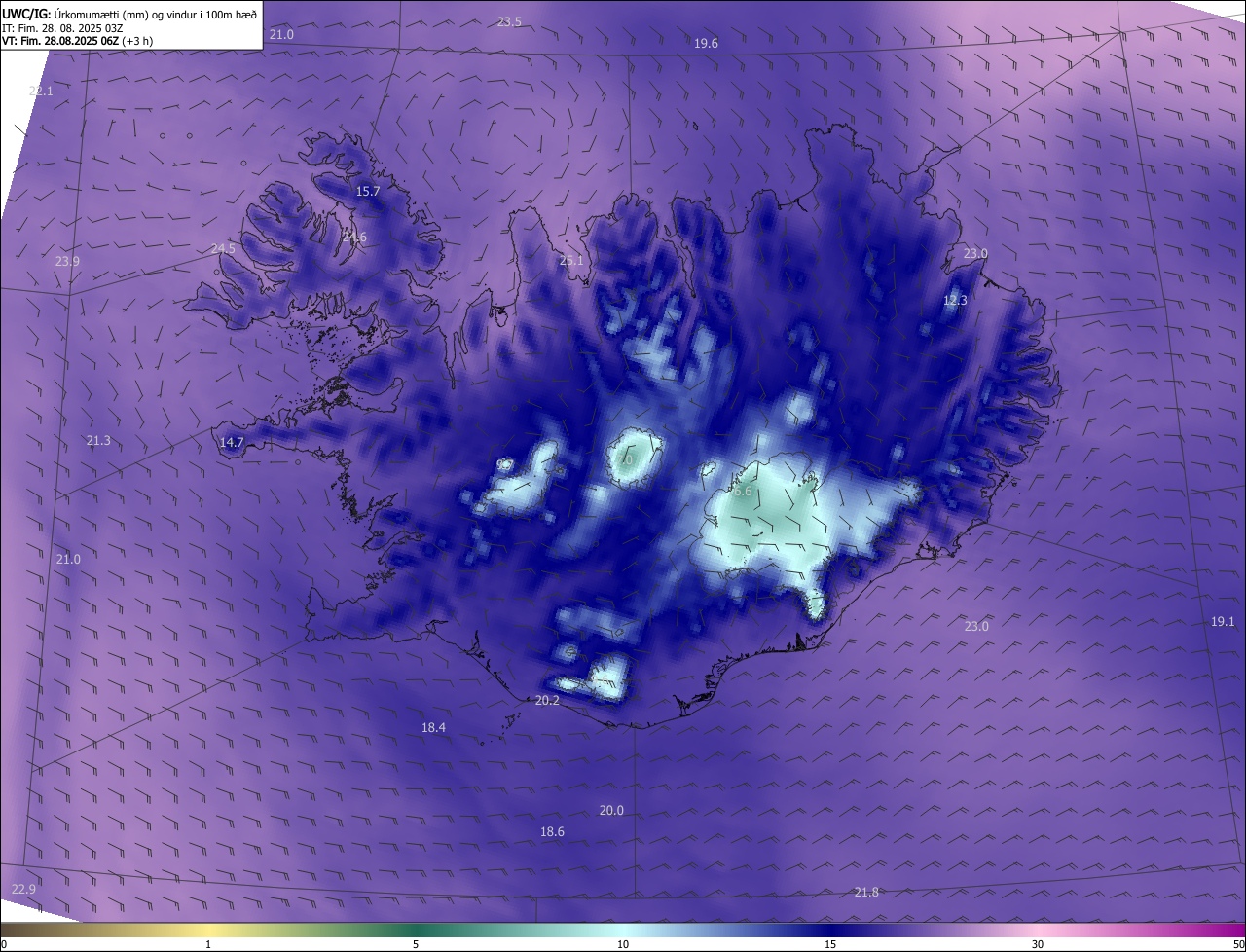Click the 23.0 value south-east of the glacier
1246x952 pixels.
pos(976,626)
